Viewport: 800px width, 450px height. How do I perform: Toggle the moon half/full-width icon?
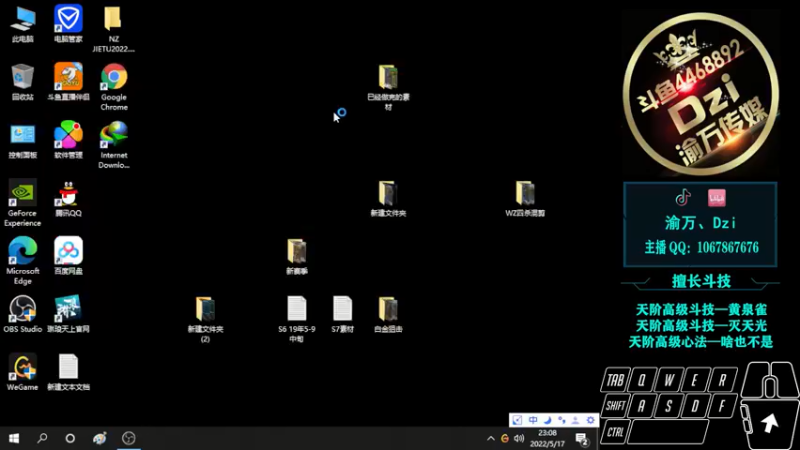click(547, 420)
